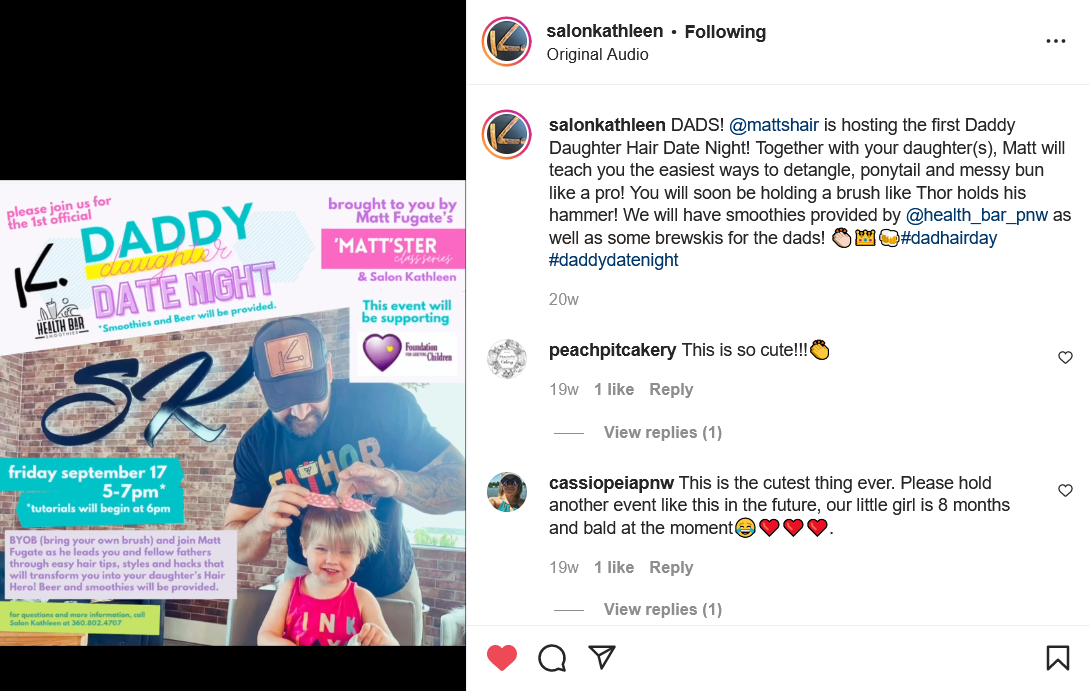1090x691 pixels.
Task: Like peachpitcakery's comment heart
Action: tap(1065, 357)
